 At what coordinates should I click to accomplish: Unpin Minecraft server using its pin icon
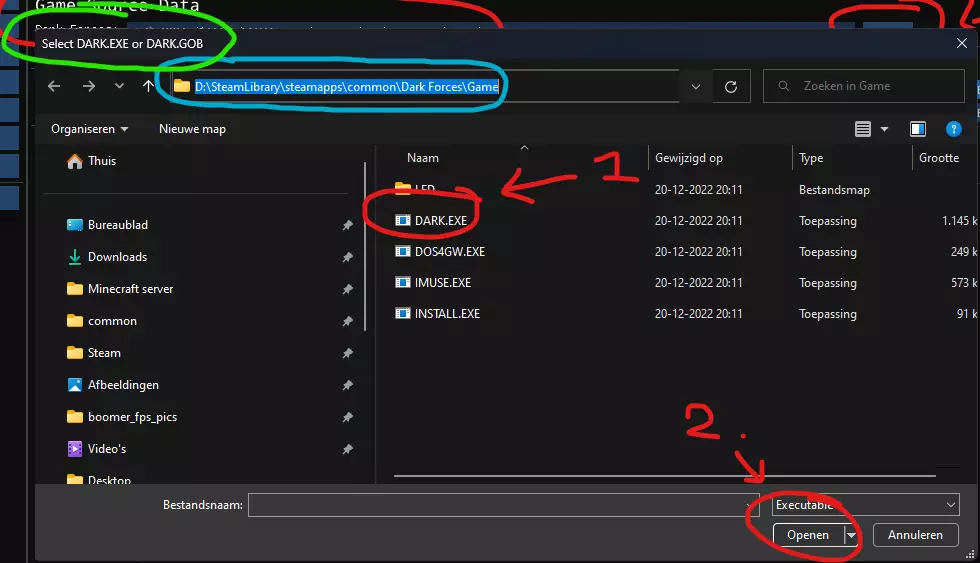[348, 289]
